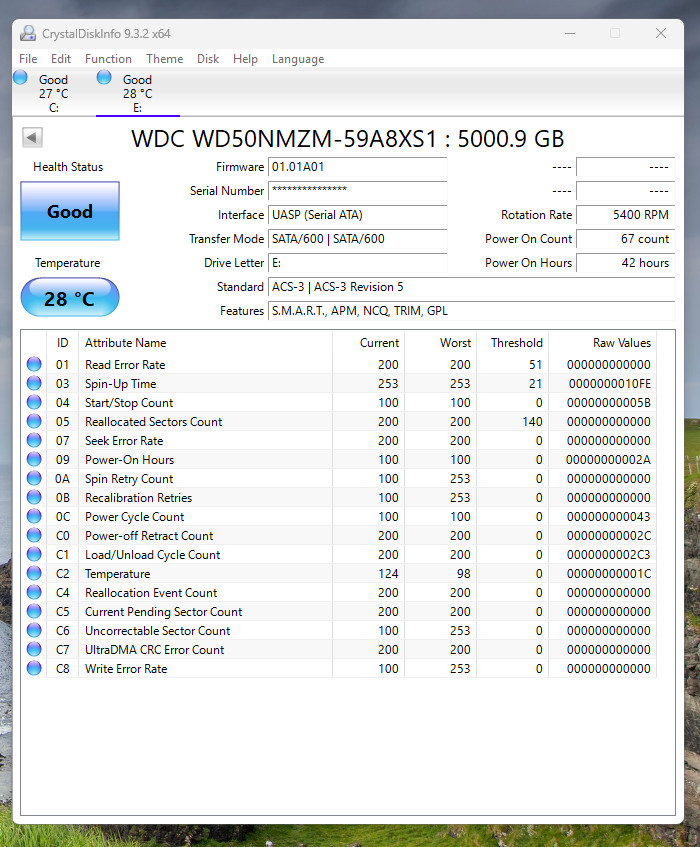
Task: Select the Current Pending Sector Count row
Action: click(339, 611)
